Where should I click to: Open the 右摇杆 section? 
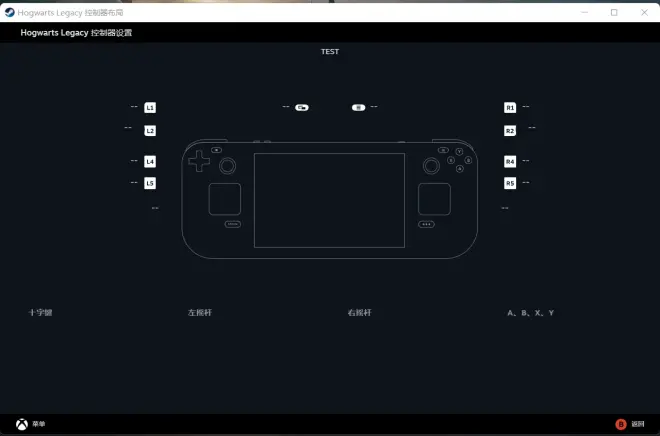pyautogui.click(x=359, y=313)
